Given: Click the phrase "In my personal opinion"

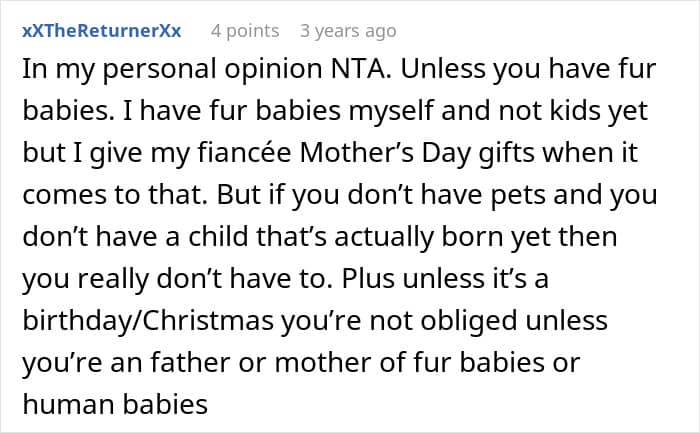Looking at the screenshot, I should 172,70.
